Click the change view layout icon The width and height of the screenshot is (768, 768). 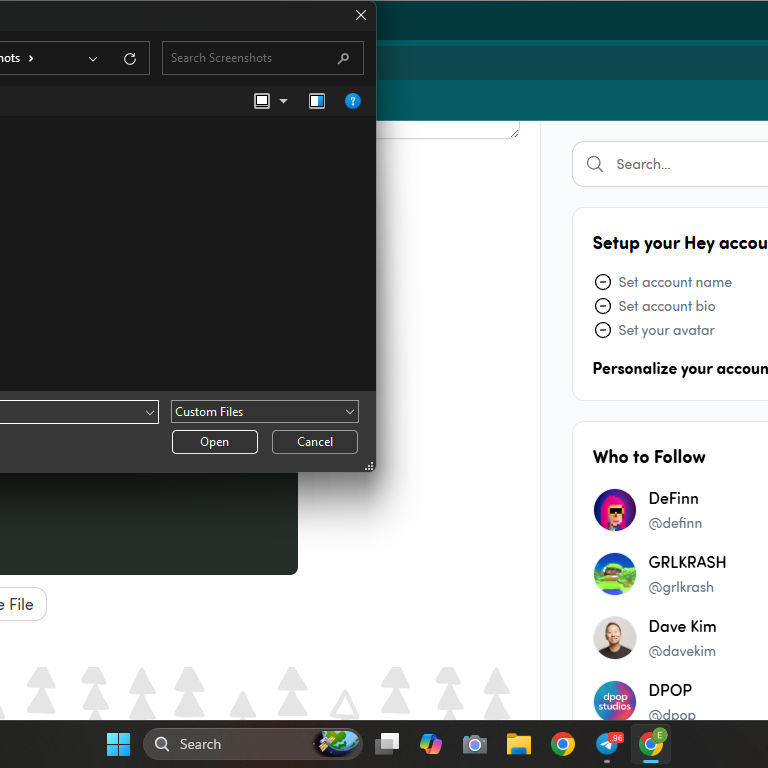coord(262,101)
